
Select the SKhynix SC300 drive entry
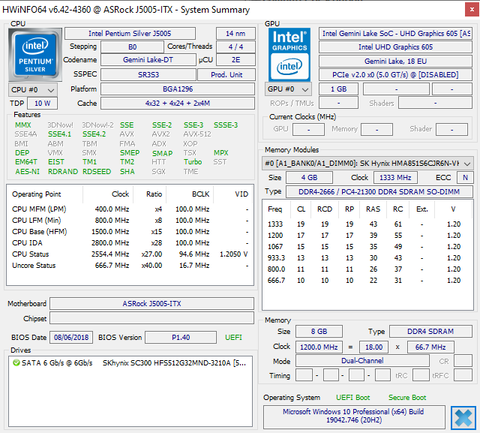click(x=130, y=363)
